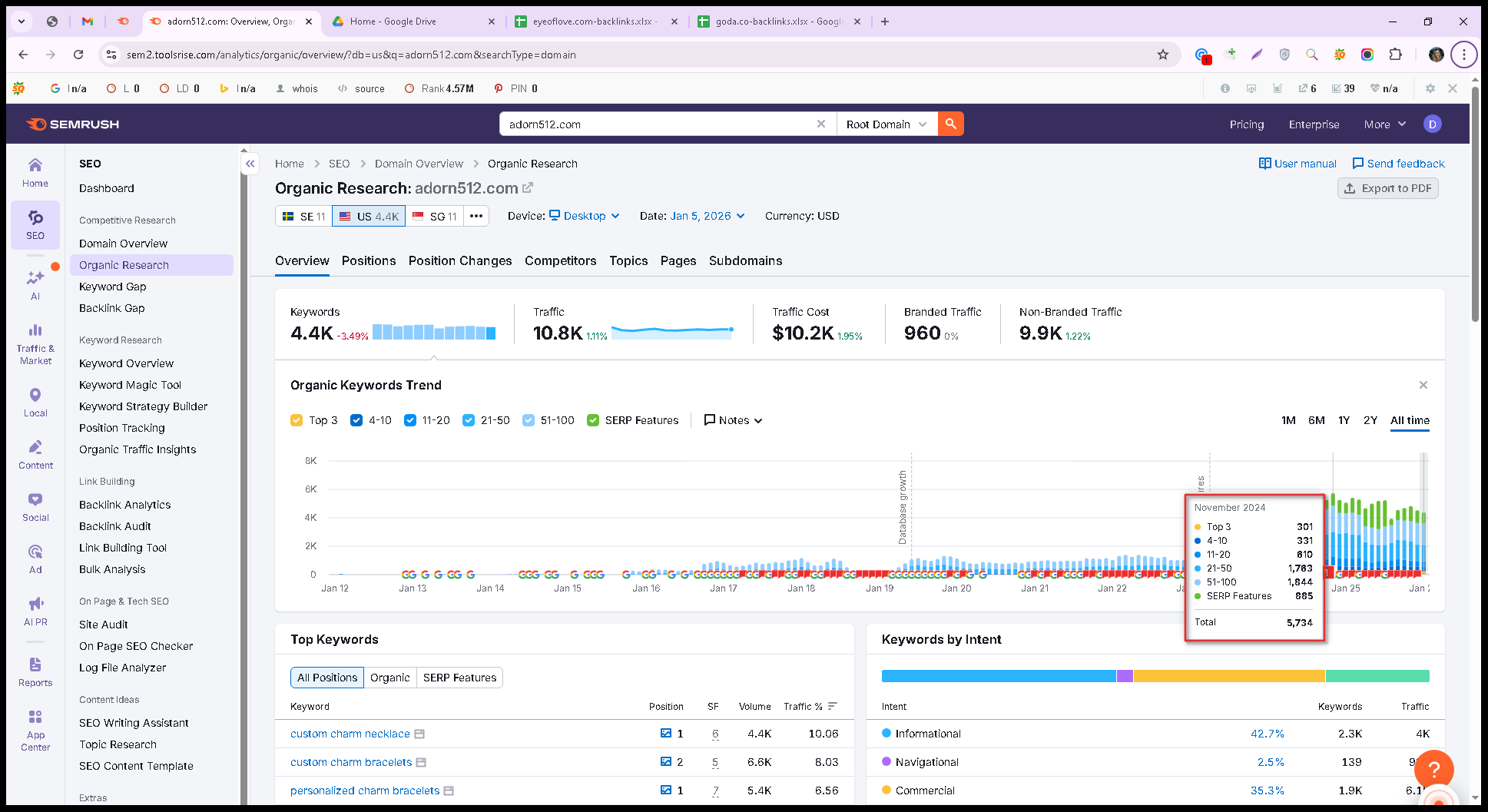This screenshot has height=812, width=1488.
Task: Open the Root Domain dropdown
Action: pos(887,124)
